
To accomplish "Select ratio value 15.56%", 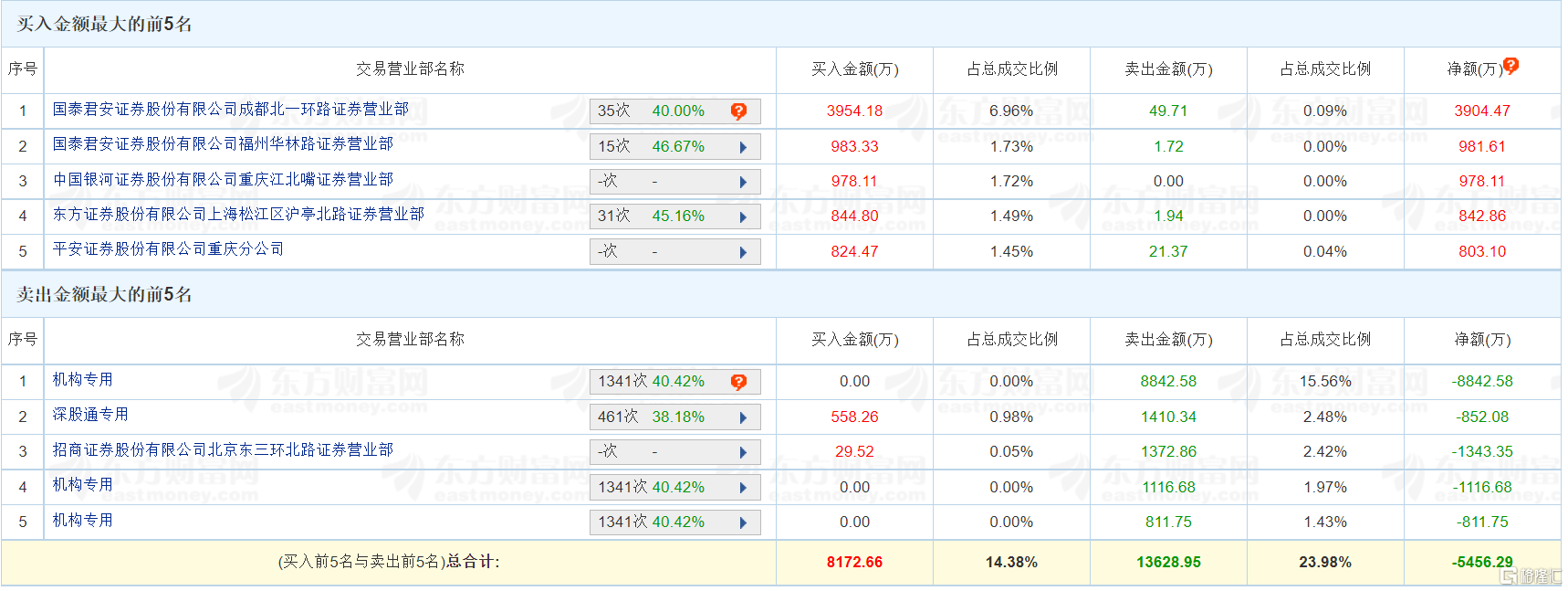I will pyautogui.click(x=1325, y=381).
